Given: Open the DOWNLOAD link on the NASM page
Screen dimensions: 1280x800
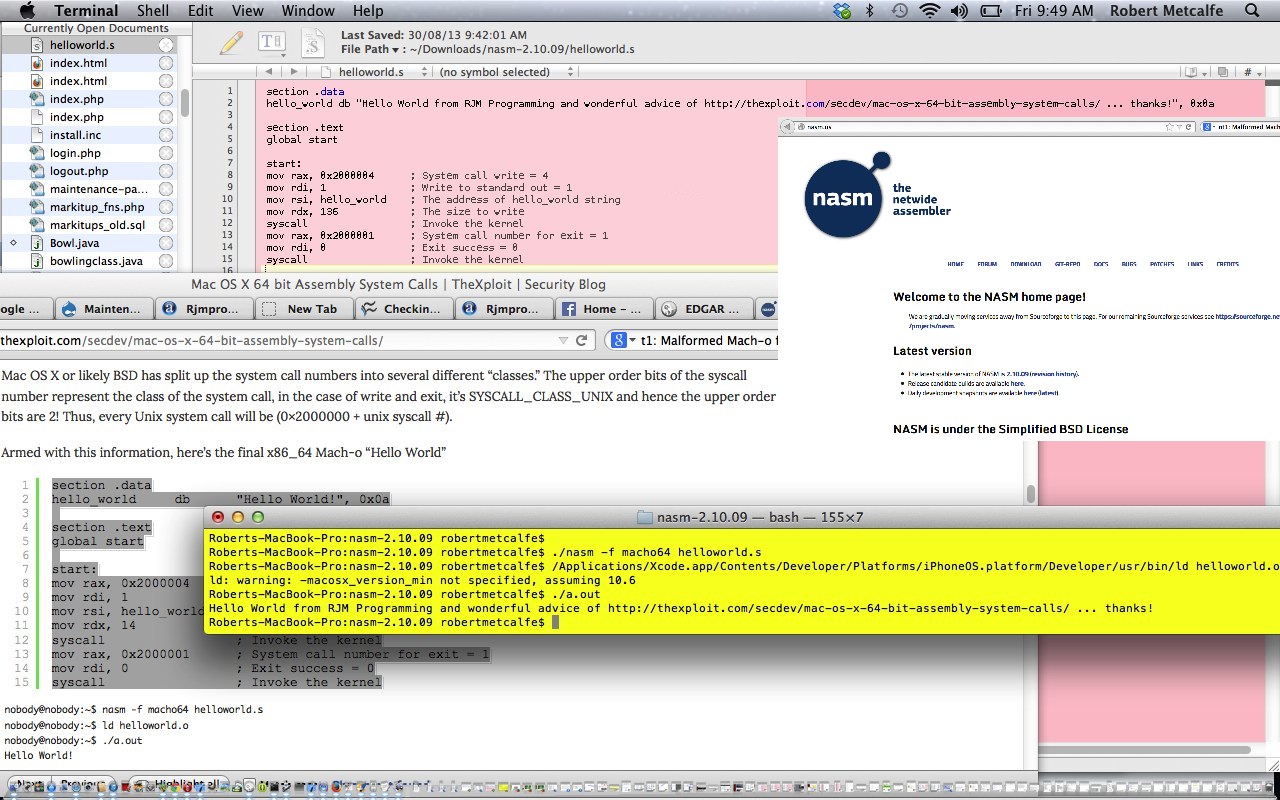Looking at the screenshot, I should point(1025,264).
